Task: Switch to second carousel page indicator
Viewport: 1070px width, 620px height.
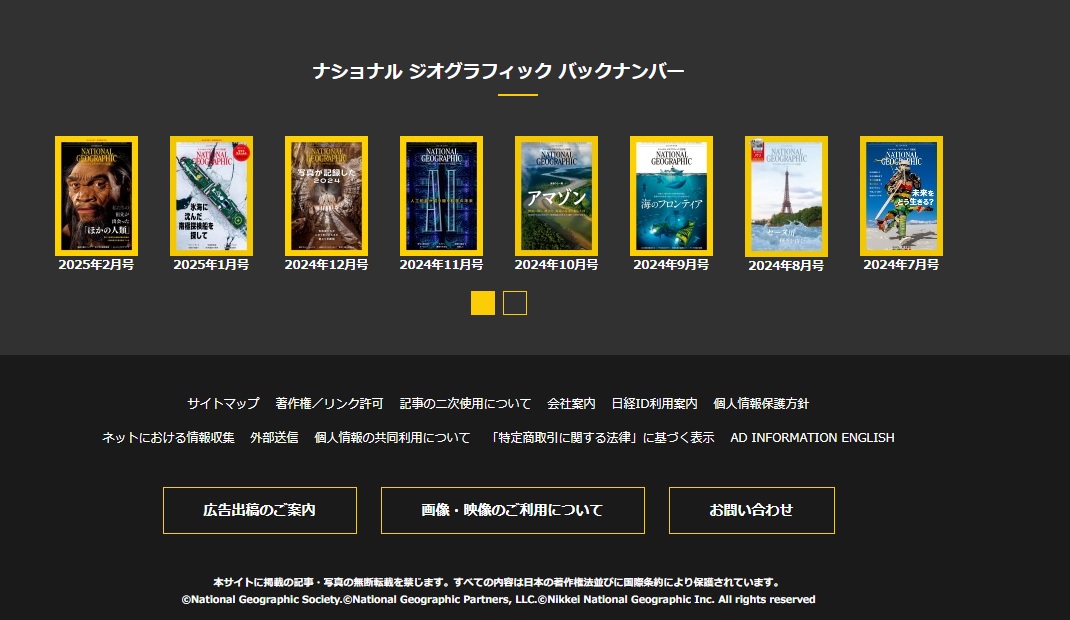Action: 515,303
